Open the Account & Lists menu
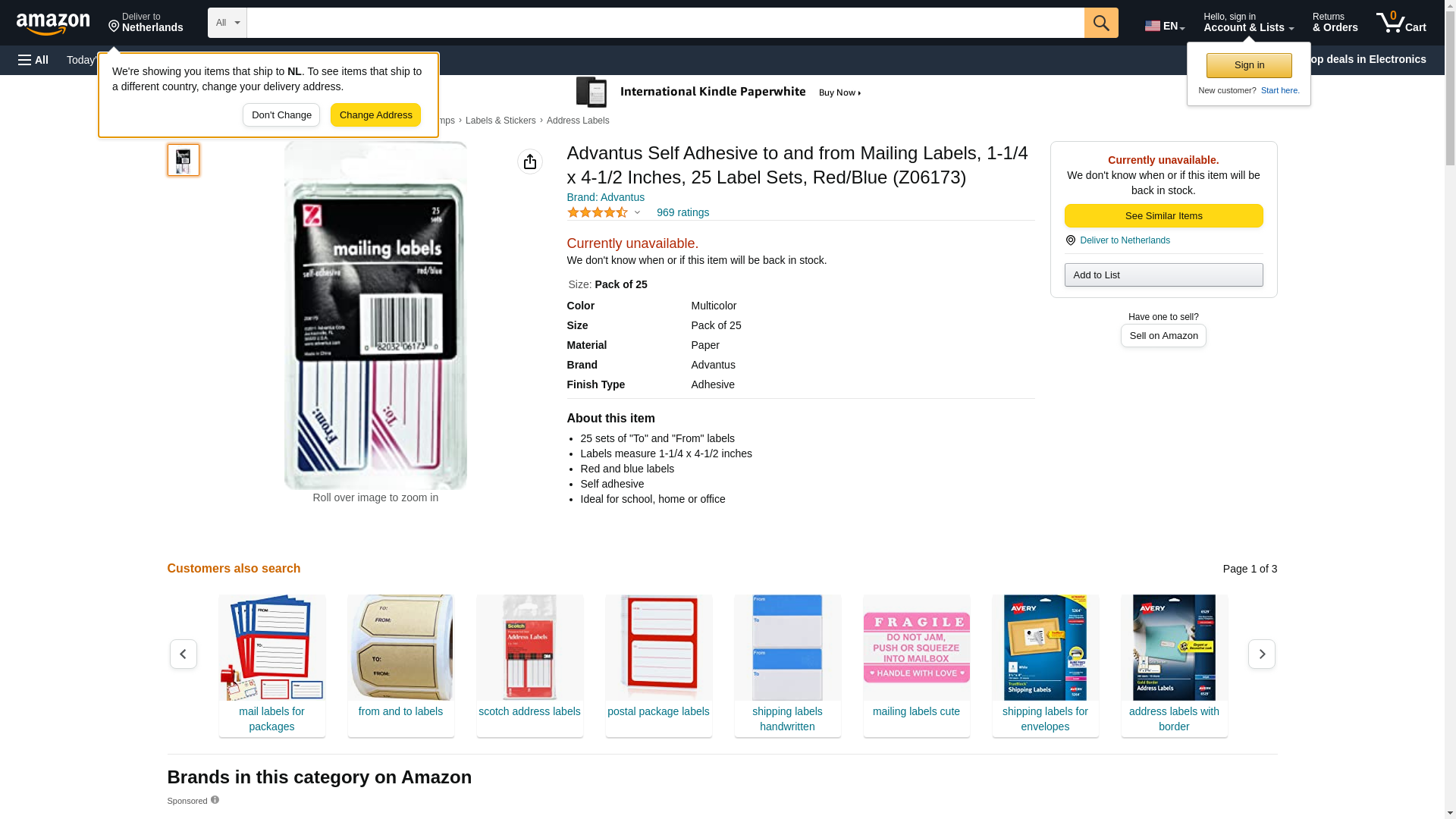 click(1248, 23)
